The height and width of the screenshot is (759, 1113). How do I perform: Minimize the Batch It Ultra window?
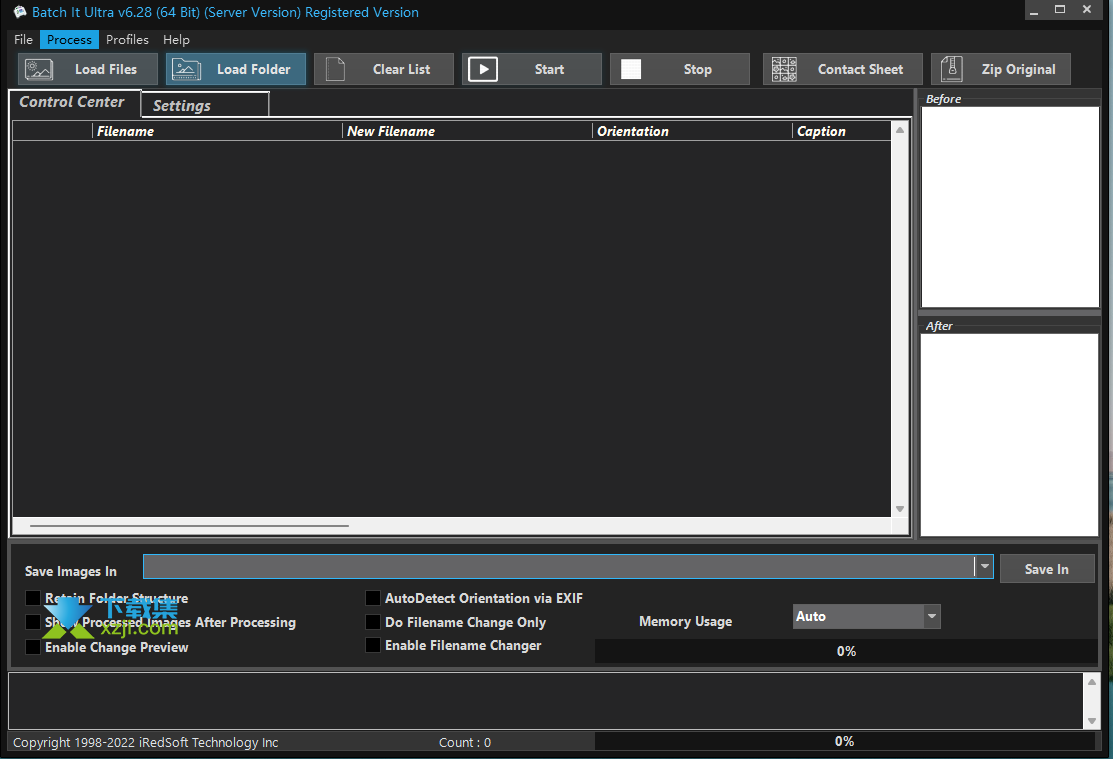(1034, 10)
